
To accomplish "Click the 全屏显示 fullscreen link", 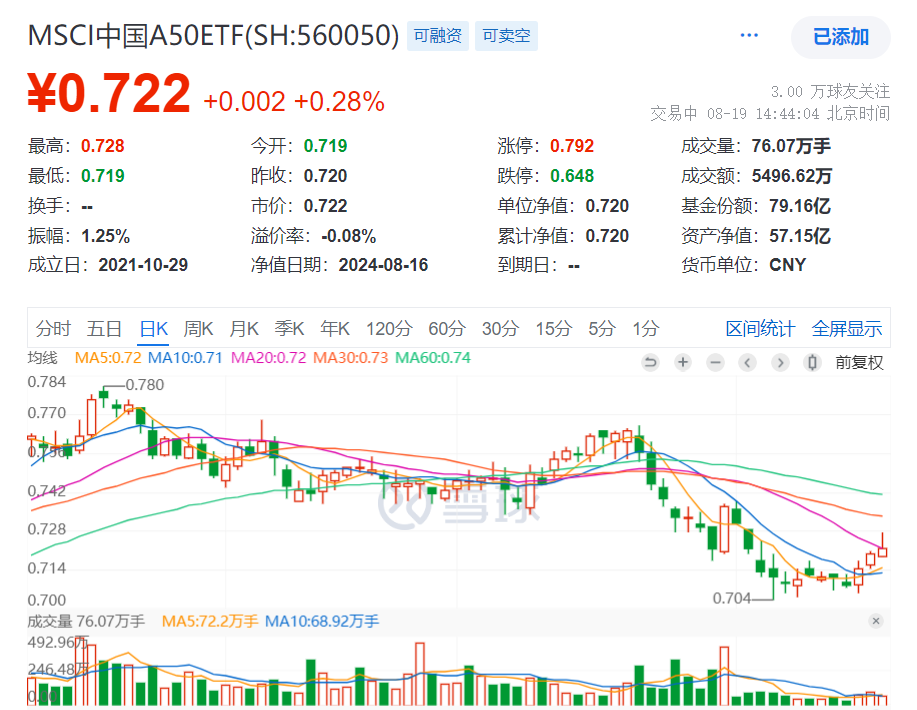I will coord(845,328).
